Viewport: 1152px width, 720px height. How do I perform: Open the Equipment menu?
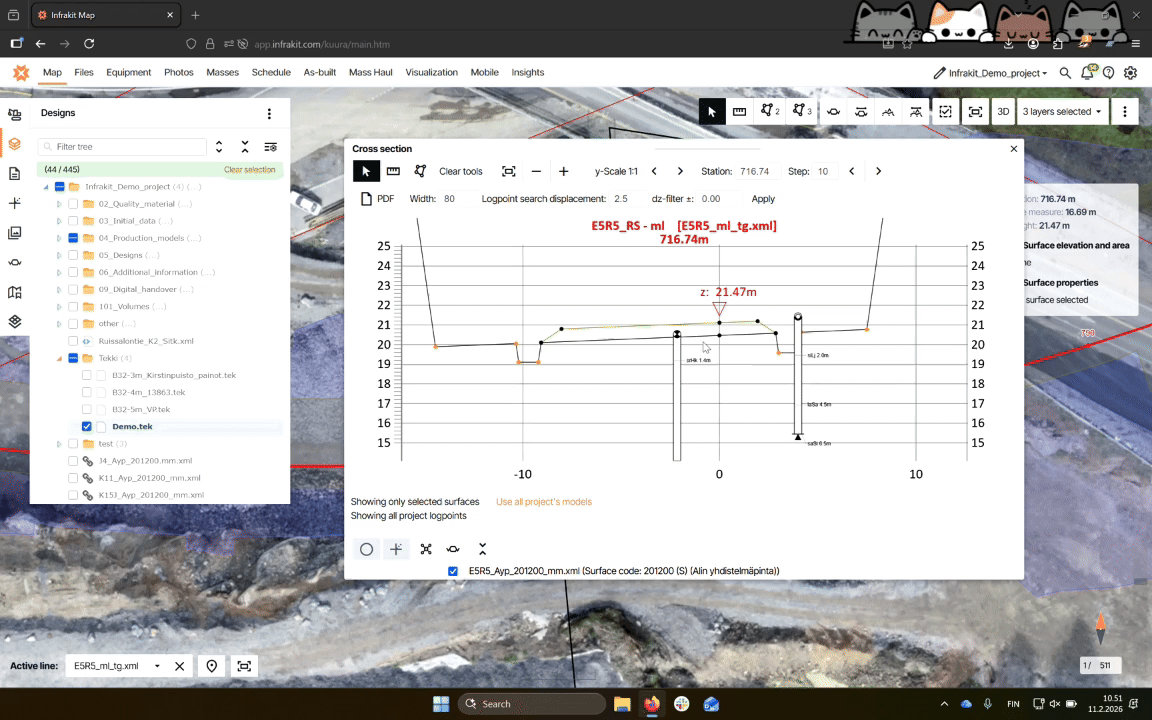coord(129,72)
